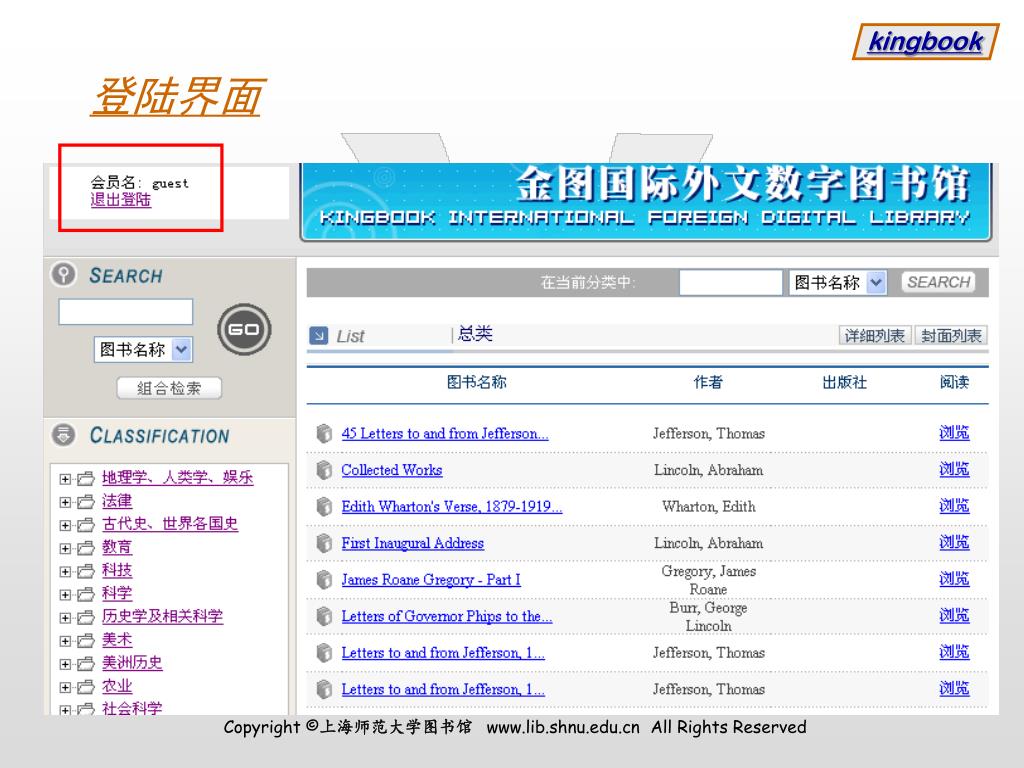Click the blue List arrow icon

click(x=318, y=336)
